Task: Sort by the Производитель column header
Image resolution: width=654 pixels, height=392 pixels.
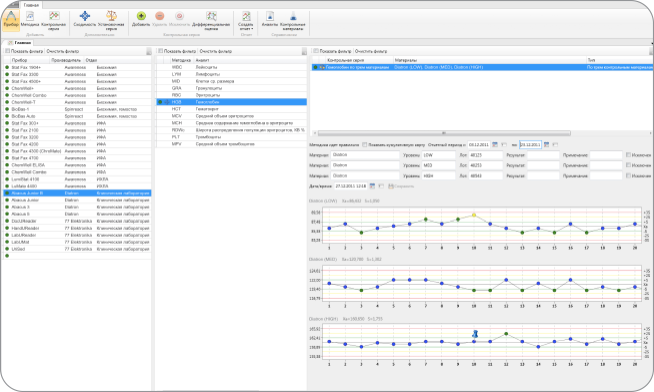Action: 67,60
